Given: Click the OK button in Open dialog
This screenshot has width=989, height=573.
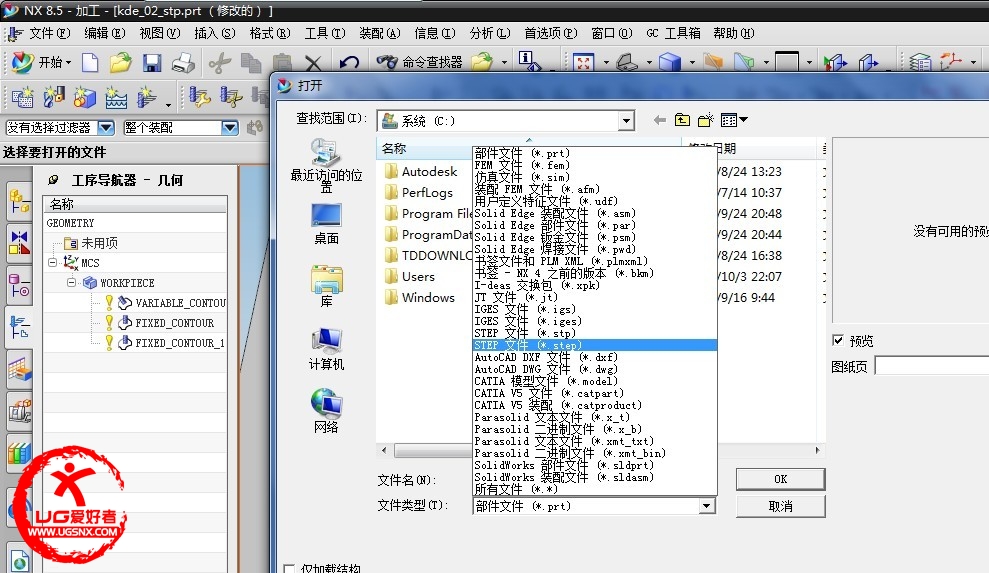Looking at the screenshot, I should [x=780, y=479].
